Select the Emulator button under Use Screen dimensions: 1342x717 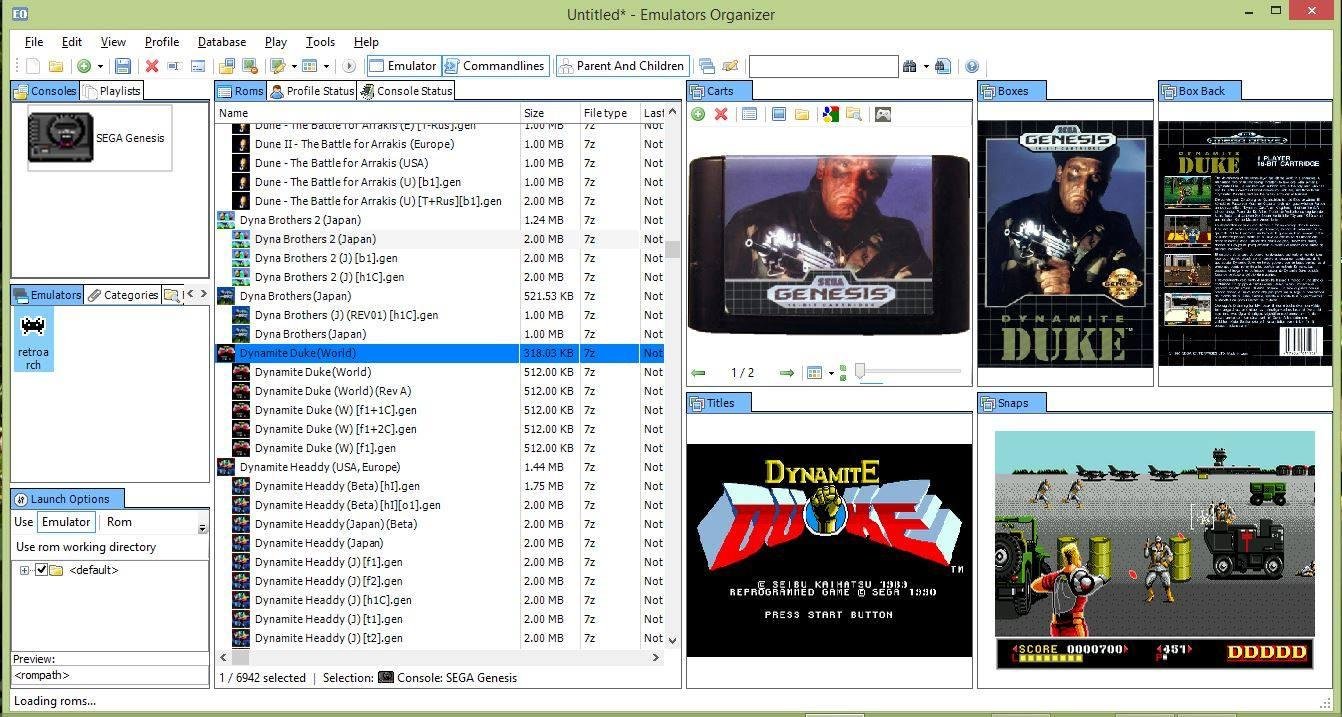pos(65,521)
